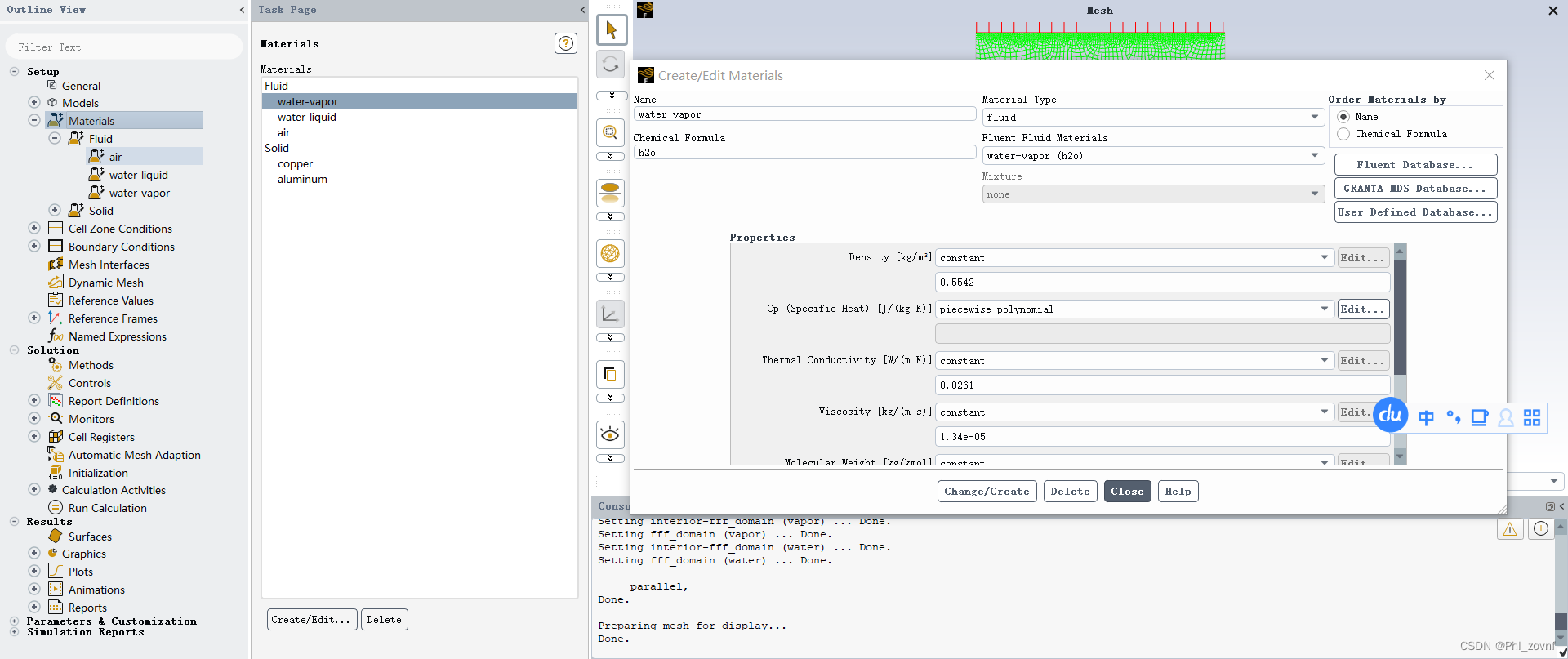Image resolution: width=1568 pixels, height=659 pixels.
Task: Select 'Name' radio under Order Materials by
Action: coord(1343,117)
